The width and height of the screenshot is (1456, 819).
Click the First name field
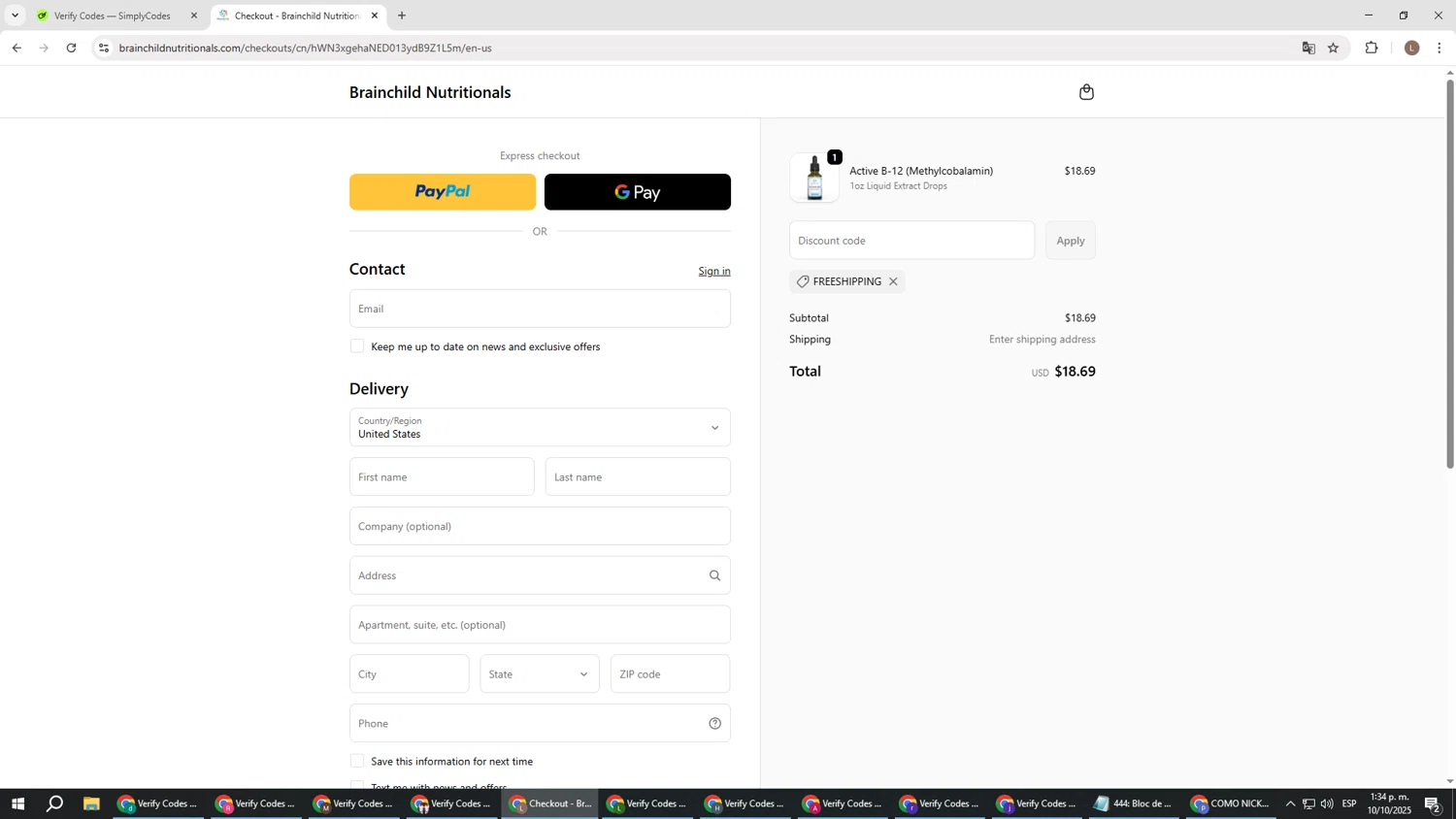click(x=442, y=476)
